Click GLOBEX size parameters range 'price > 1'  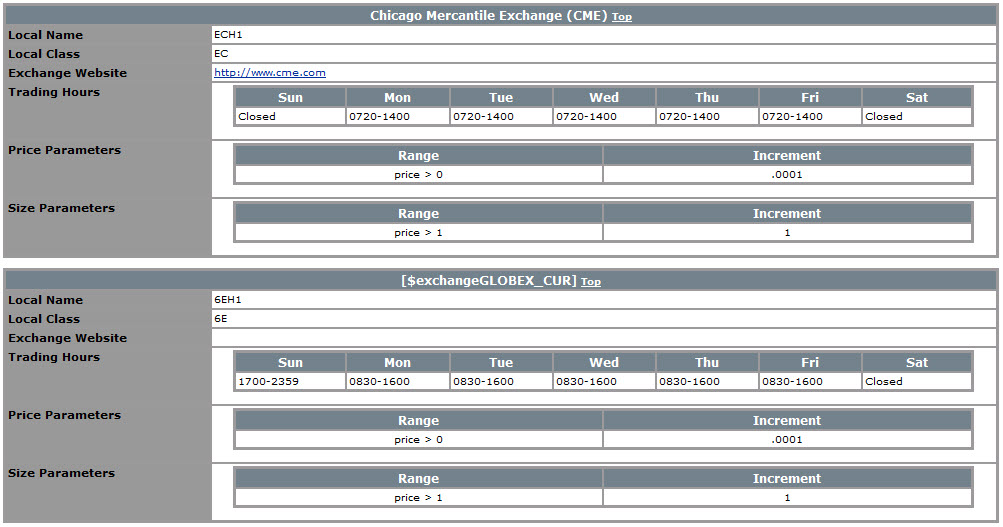coord(418,498)
